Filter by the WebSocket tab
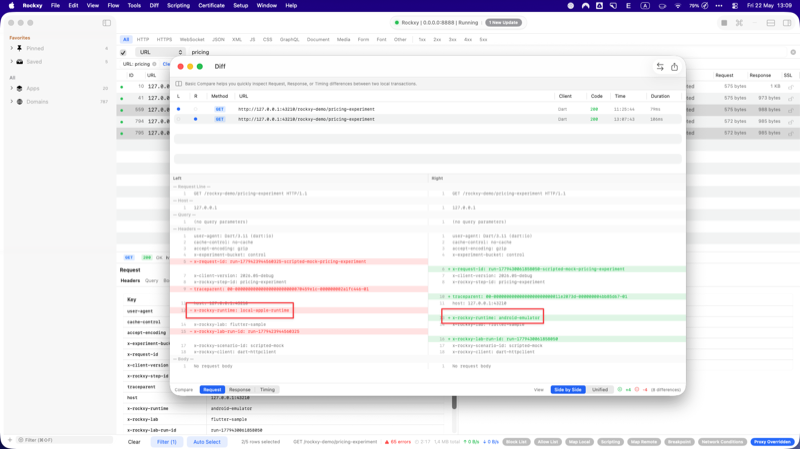The width and height of the screenshot is (800, 449). [x=192, y=39]
